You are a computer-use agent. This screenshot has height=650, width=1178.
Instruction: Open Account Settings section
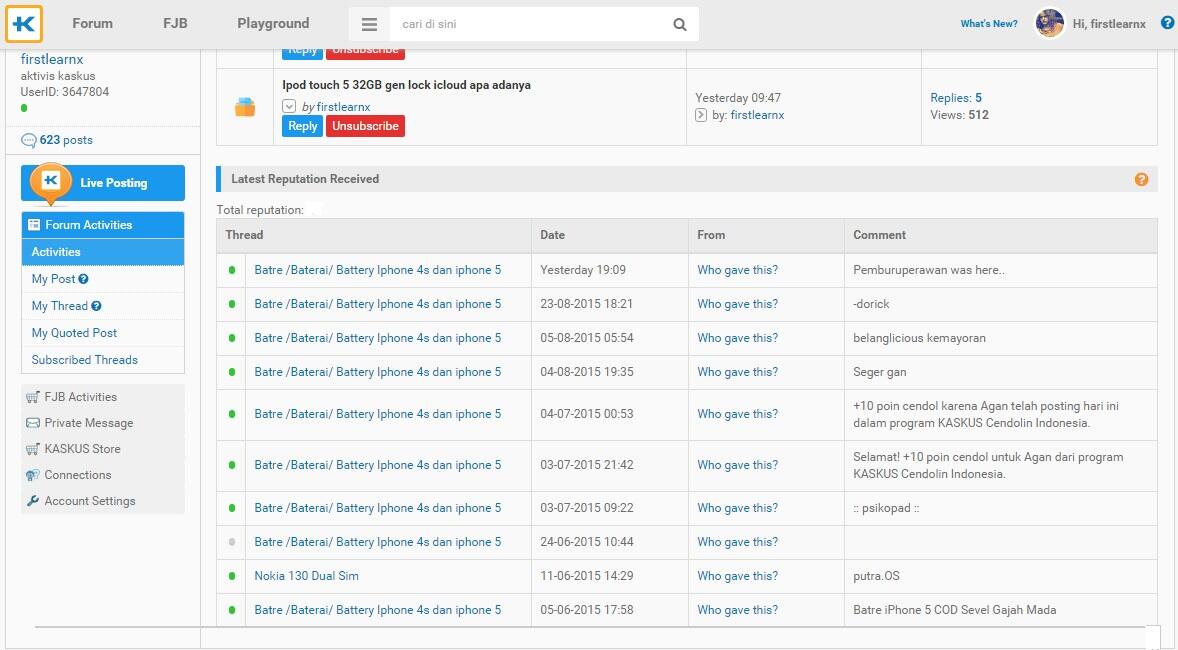click(103, 501)
